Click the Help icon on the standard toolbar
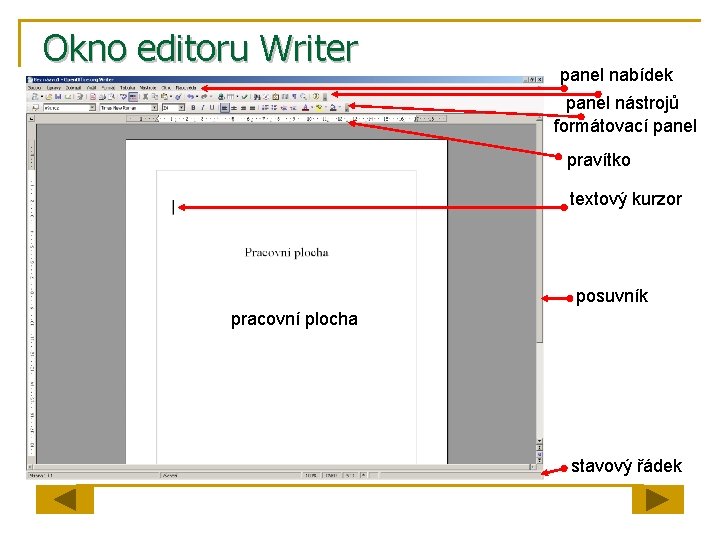Viewport: 720px width, 540px height. point(316,97)
